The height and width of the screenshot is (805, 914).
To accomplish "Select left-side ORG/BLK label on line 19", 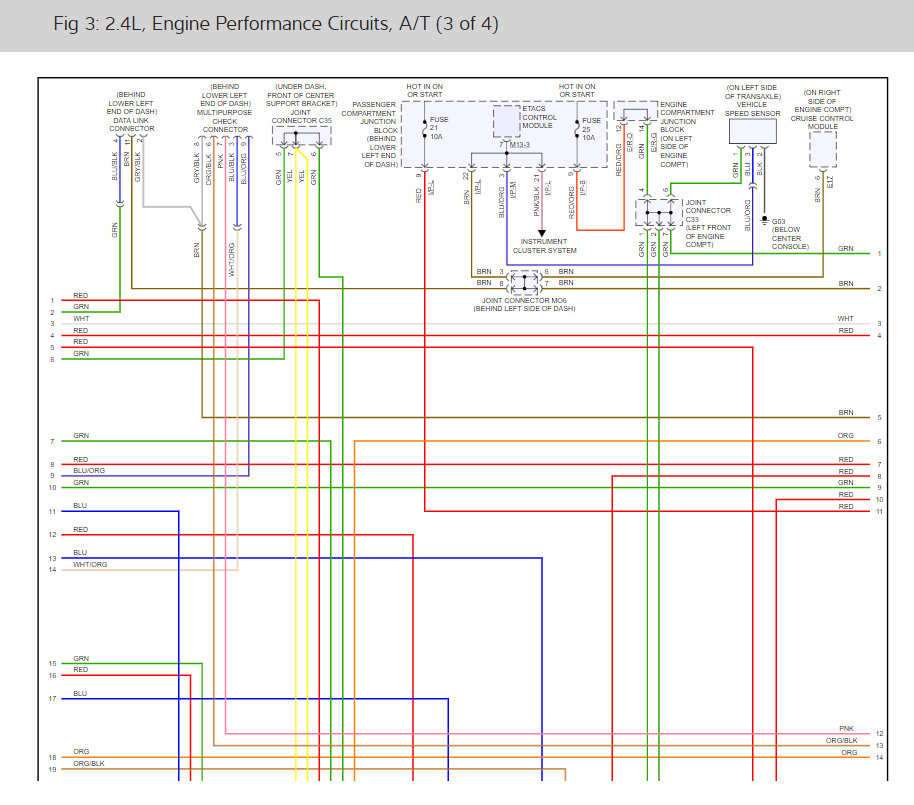I will coord(89,764).
